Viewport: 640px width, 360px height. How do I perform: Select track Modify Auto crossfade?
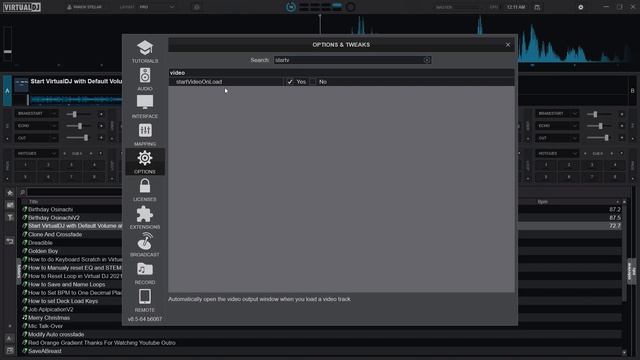[x=56, y=334]
